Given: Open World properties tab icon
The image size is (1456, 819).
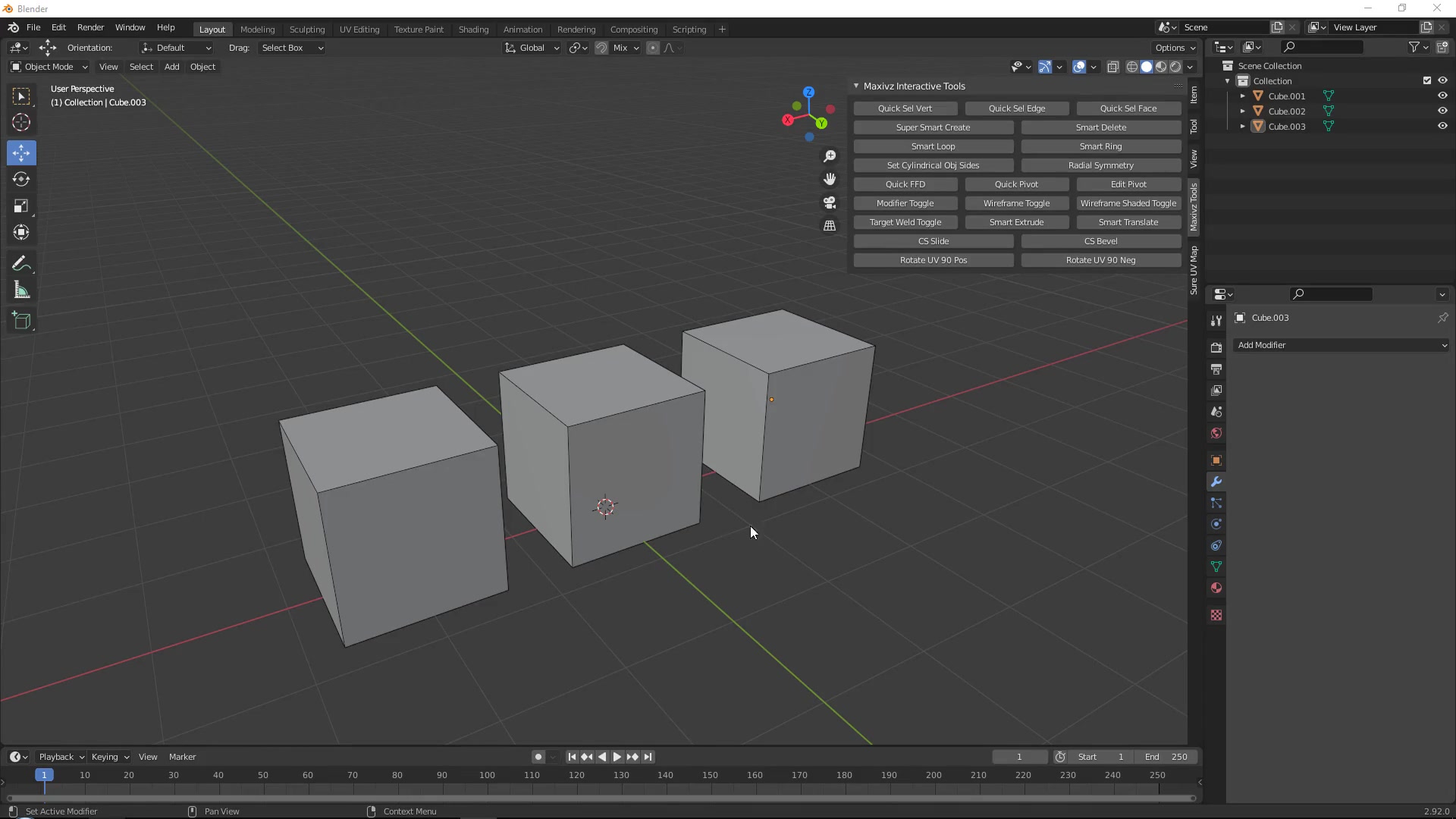Looking at the screenshot, I should (x=1216, y=434).
